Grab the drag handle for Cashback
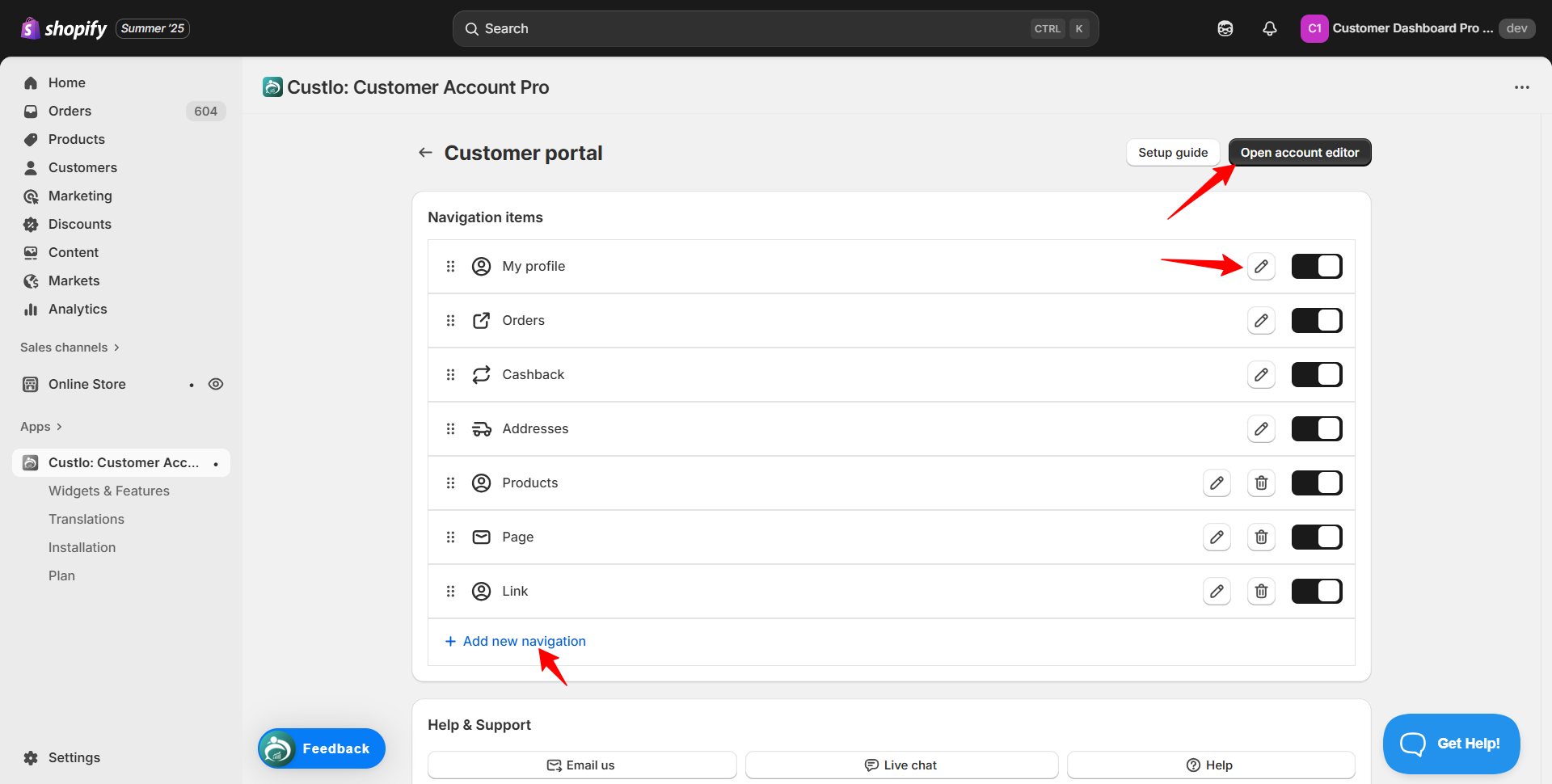Image resolution: width=1552 pixels, height=784 pixels. pyautogui.click(x=450, y=374)
